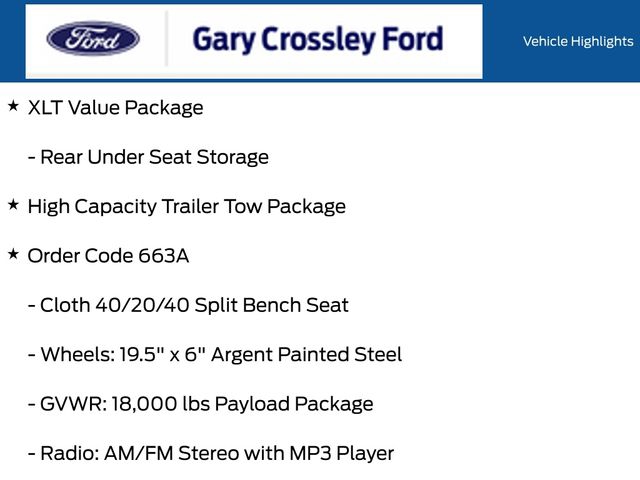Viewport: 640px width, 480px height.
Task: Click the Order Code 663A text
Action: (108, 256)
